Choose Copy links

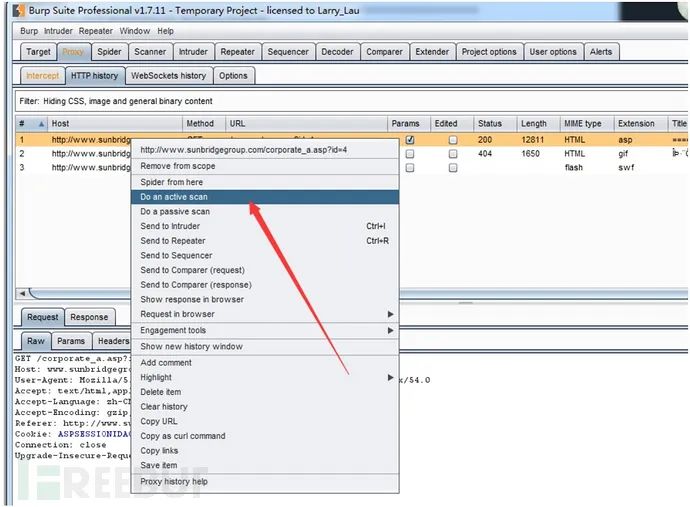pos(265,451)
